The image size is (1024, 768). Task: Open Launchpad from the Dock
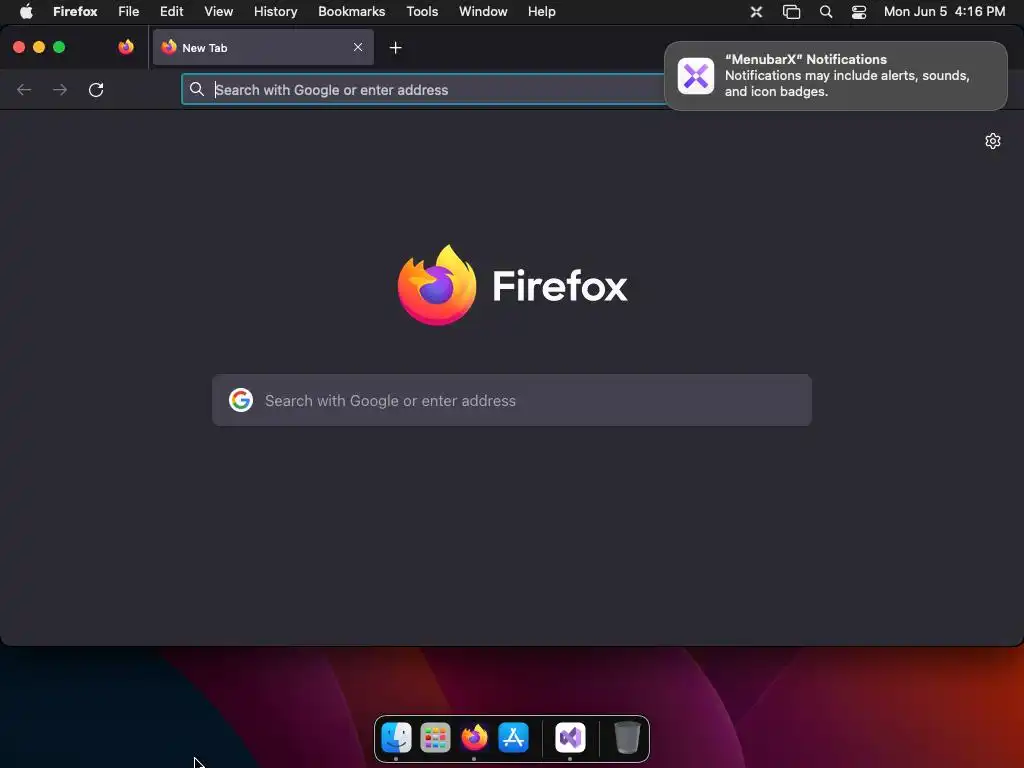[435, 737]
